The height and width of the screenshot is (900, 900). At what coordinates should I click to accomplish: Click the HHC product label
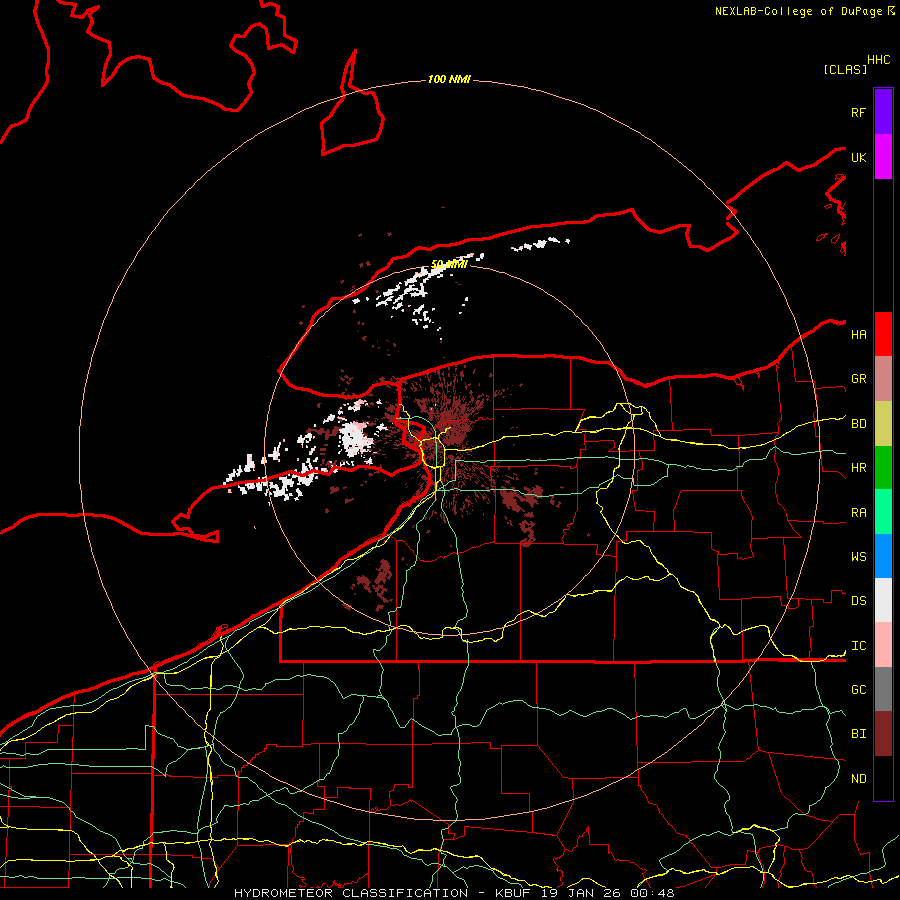(x=879, y=60)
